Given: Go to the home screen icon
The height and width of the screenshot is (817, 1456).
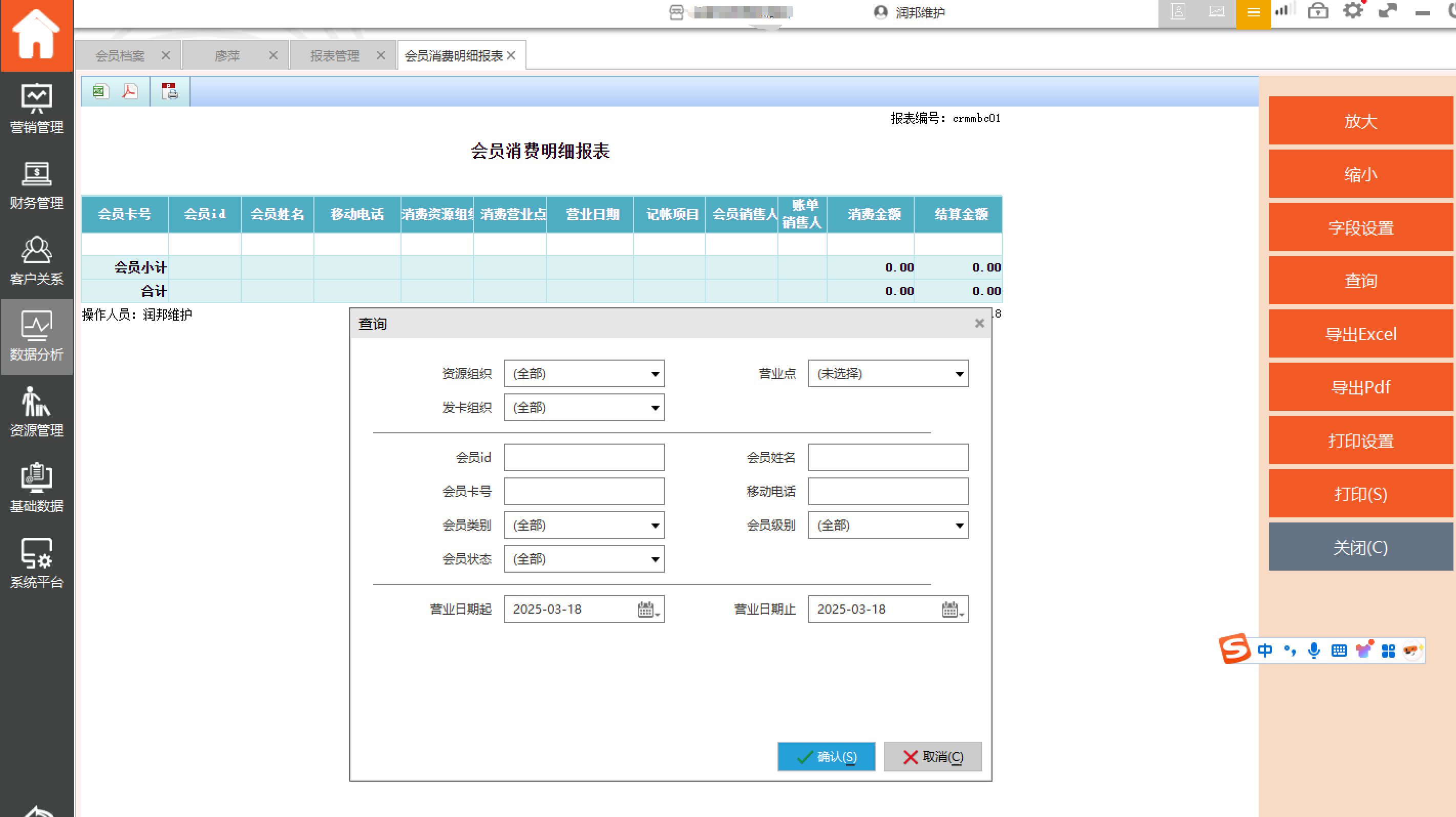Looking at the screenshot, I should [x=36, y=35].
